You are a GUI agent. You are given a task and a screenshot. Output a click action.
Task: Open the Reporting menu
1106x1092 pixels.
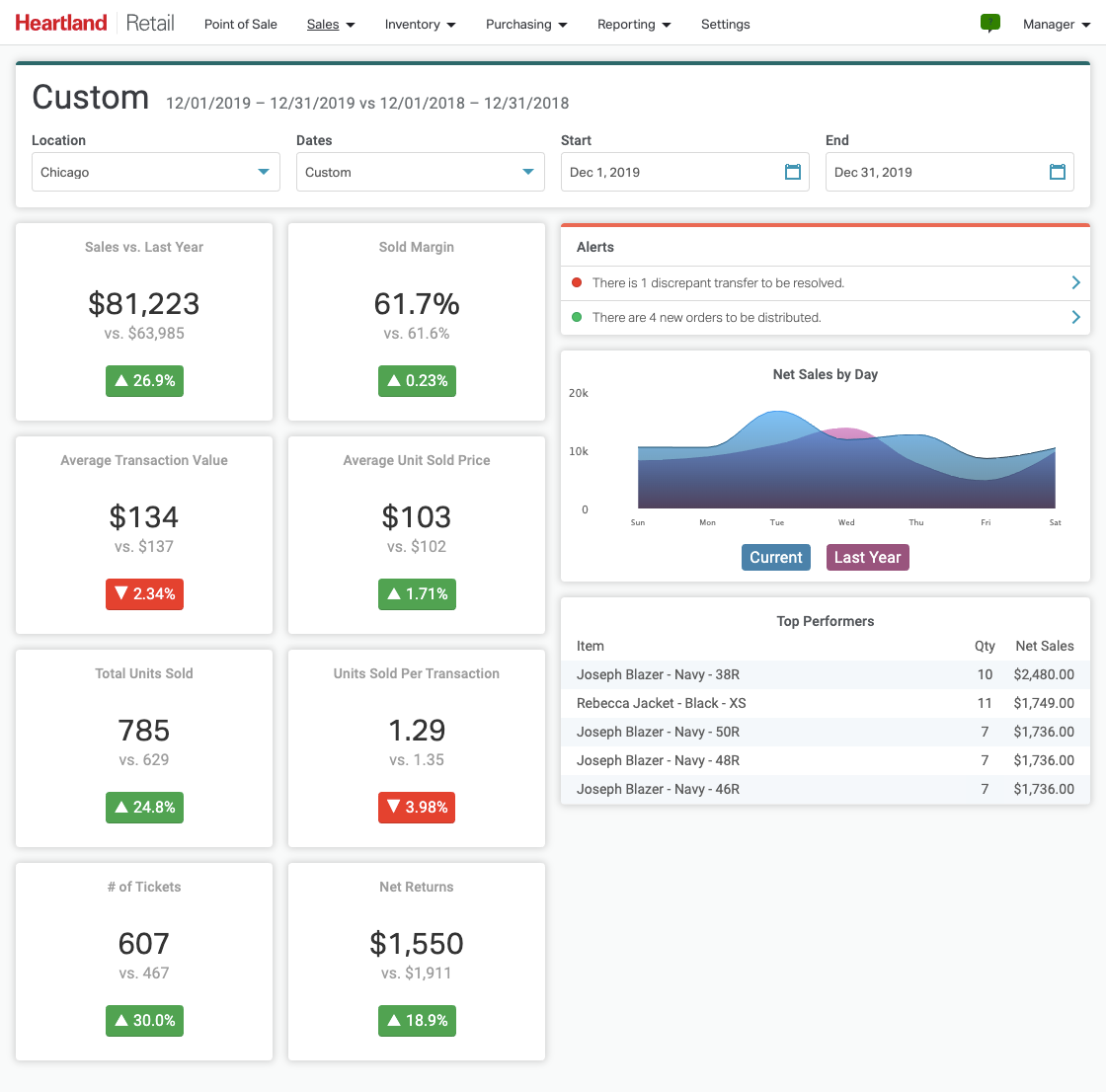[633, 24]
